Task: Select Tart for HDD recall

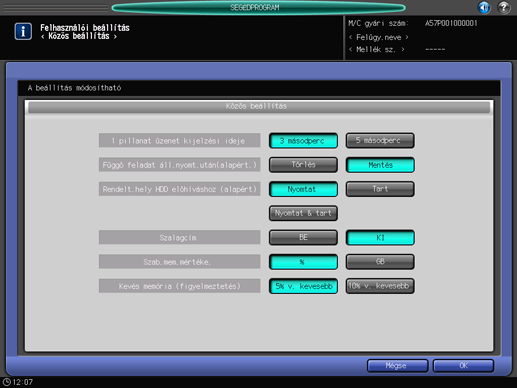Action: [380, 189]
